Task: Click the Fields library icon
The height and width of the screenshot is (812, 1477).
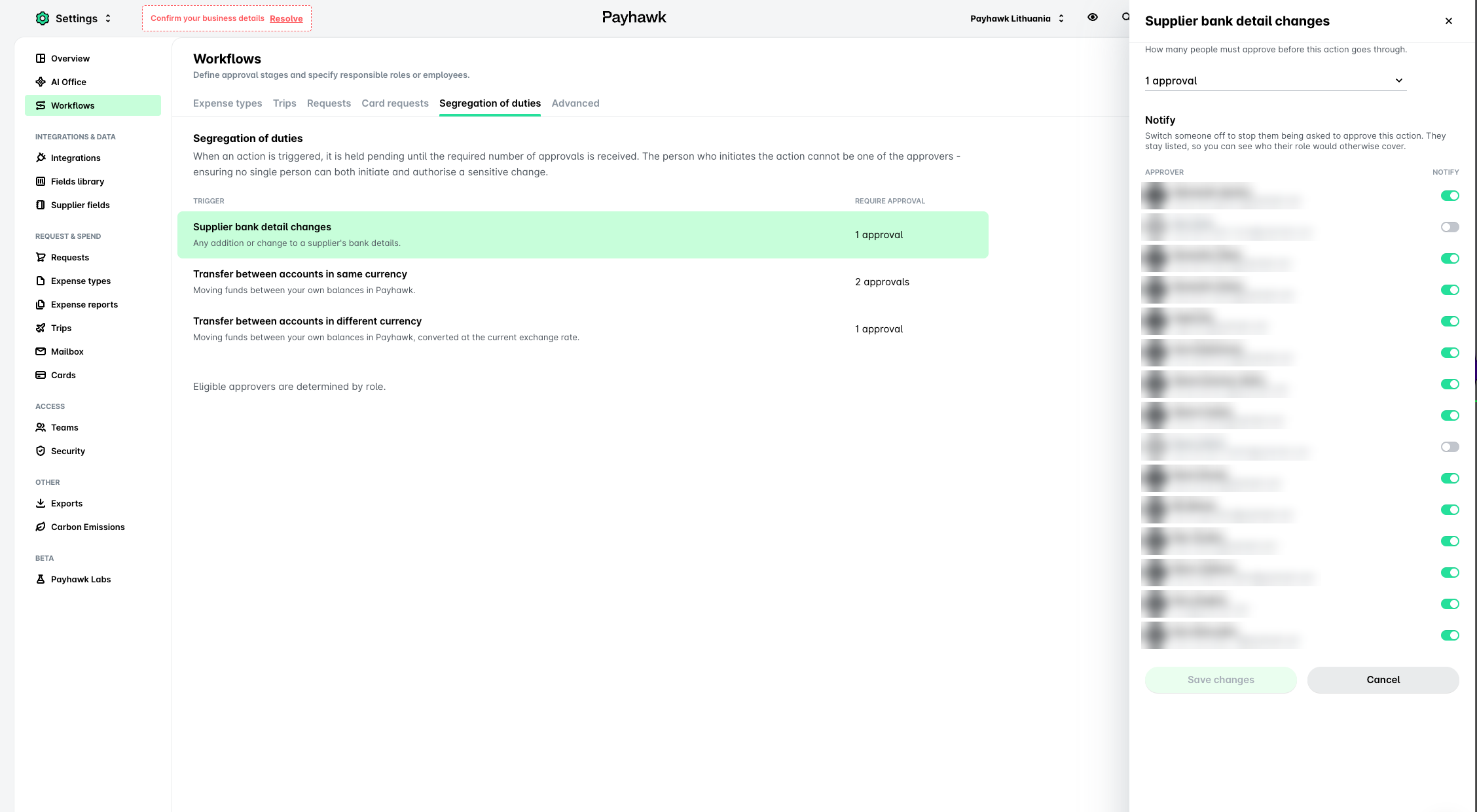Action: coord(41,181)
